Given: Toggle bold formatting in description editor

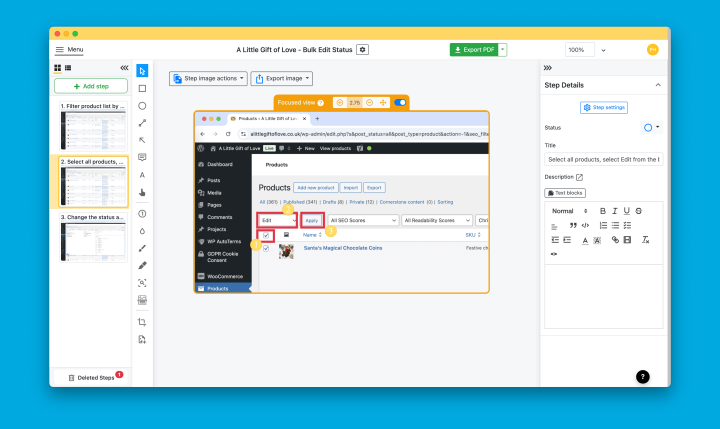Looking at the screenshot, I should coord(602,211).
